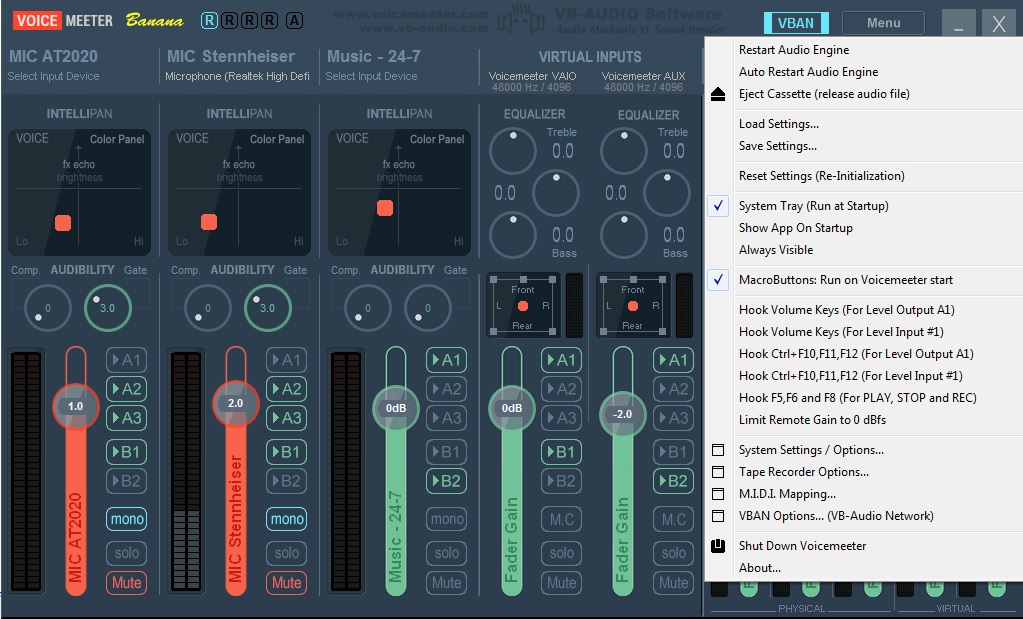
Task: Click the Eject Cassette icon in menu
Action: click(718, 94)
